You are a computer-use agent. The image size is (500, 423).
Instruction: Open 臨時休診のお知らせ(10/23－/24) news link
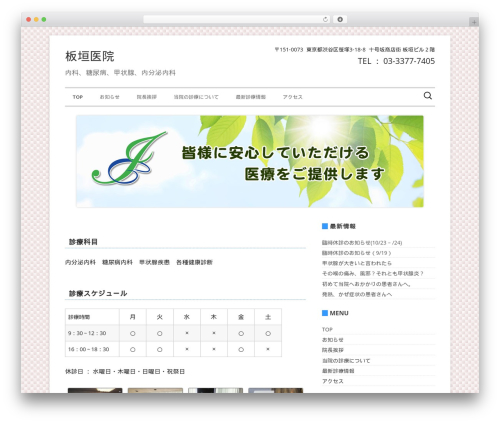(x=362, y=243)
